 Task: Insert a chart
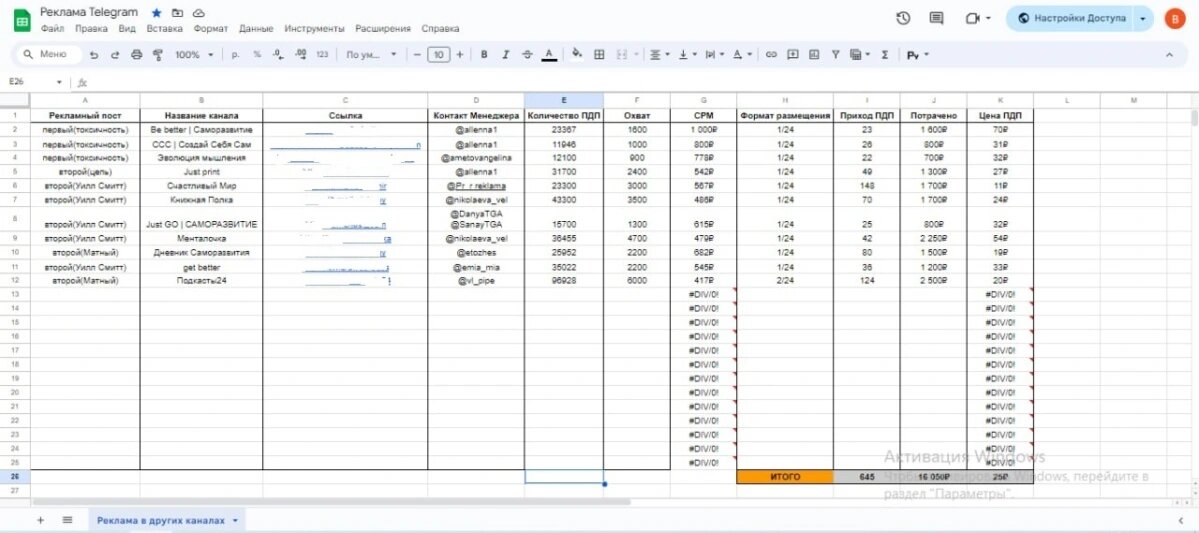(x=814, y=54)
